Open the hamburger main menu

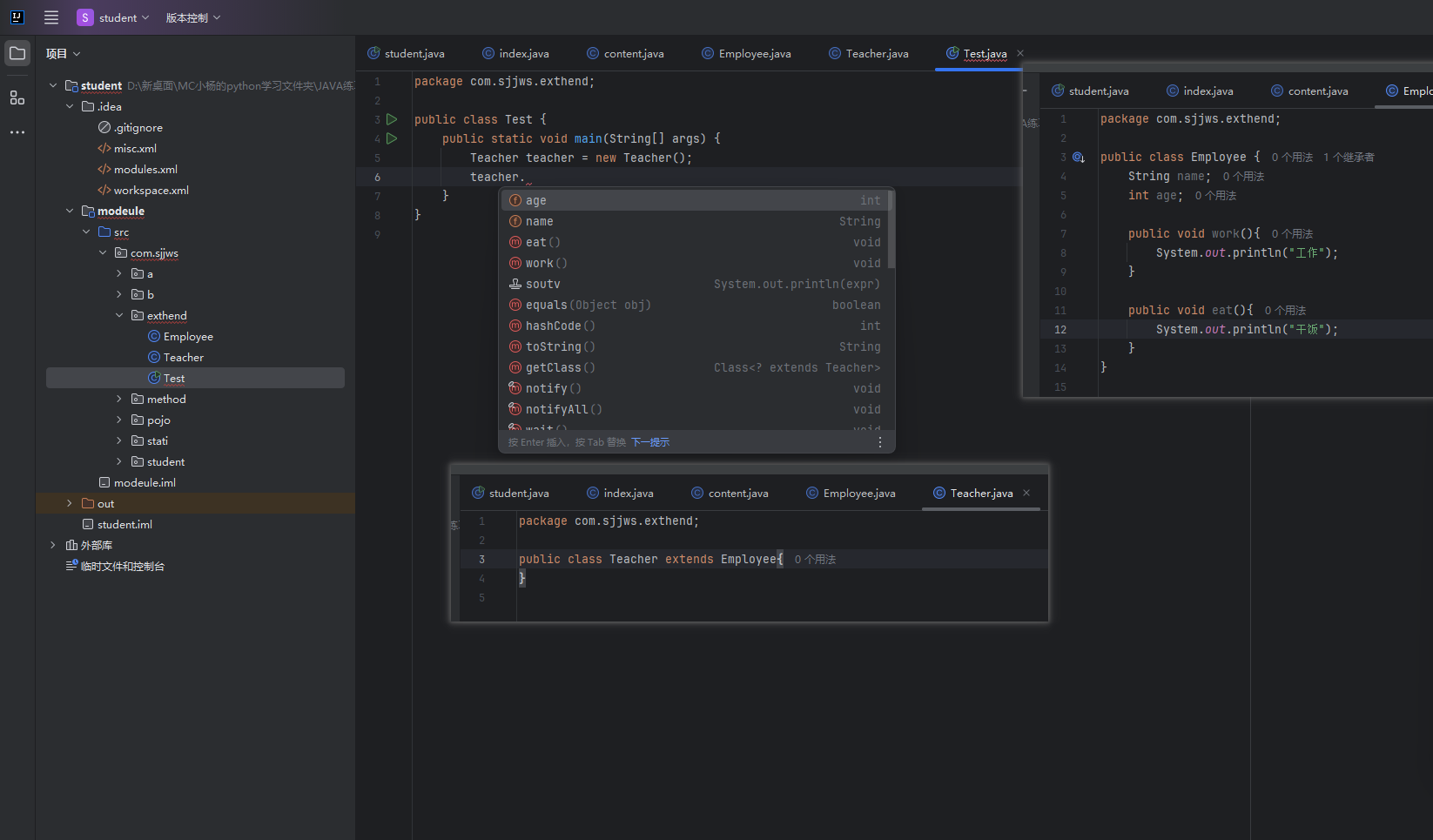(x=51, y=17)
